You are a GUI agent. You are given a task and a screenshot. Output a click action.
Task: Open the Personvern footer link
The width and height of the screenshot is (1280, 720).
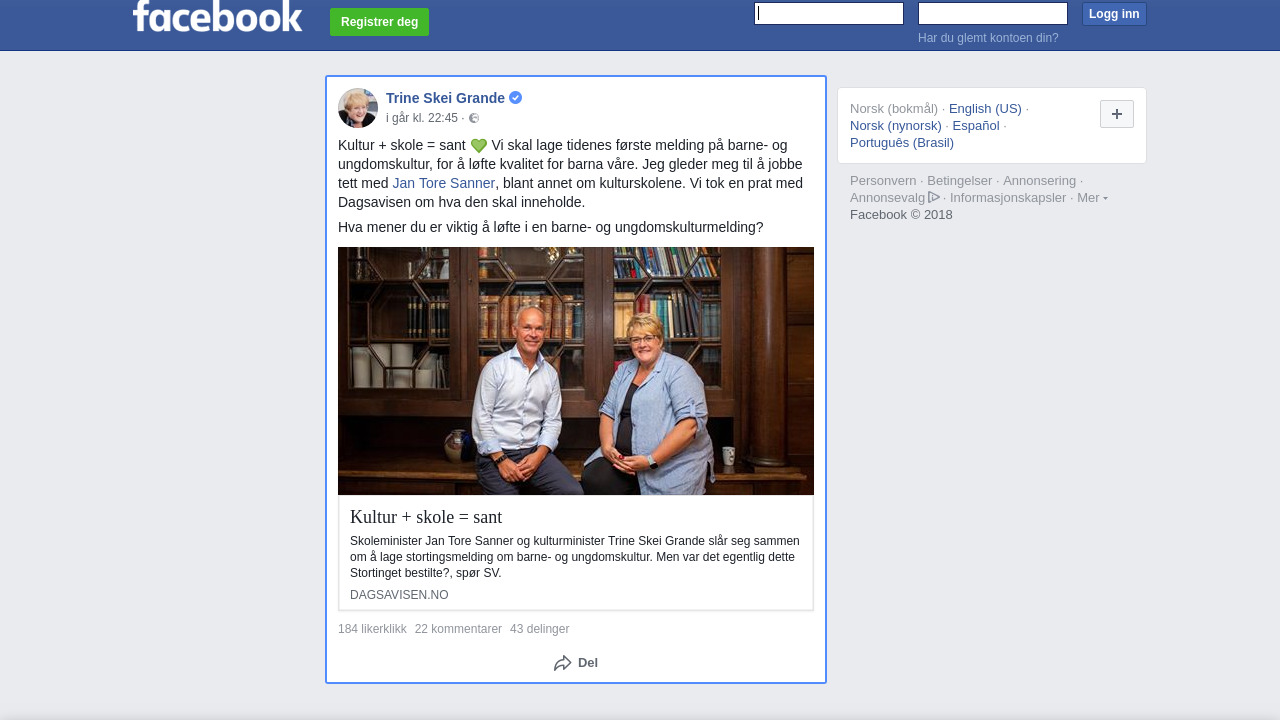tap(883, 181)
